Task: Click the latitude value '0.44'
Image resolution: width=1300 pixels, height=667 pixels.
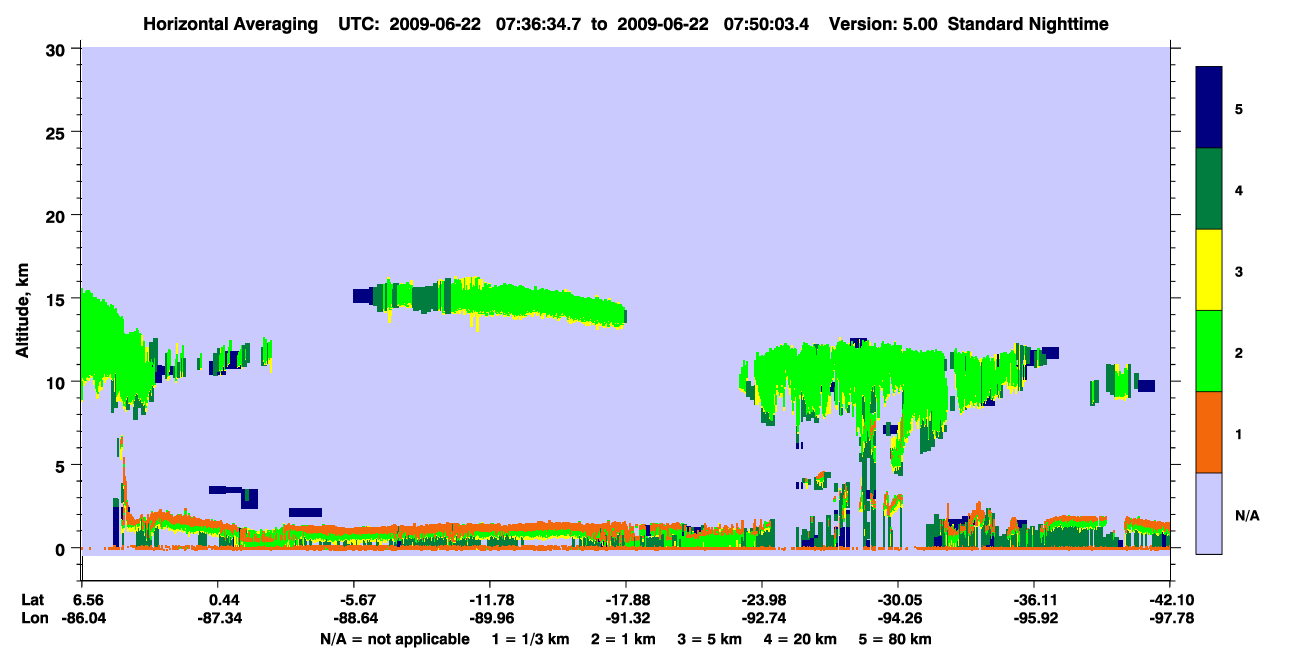Action: pos(223,600)
